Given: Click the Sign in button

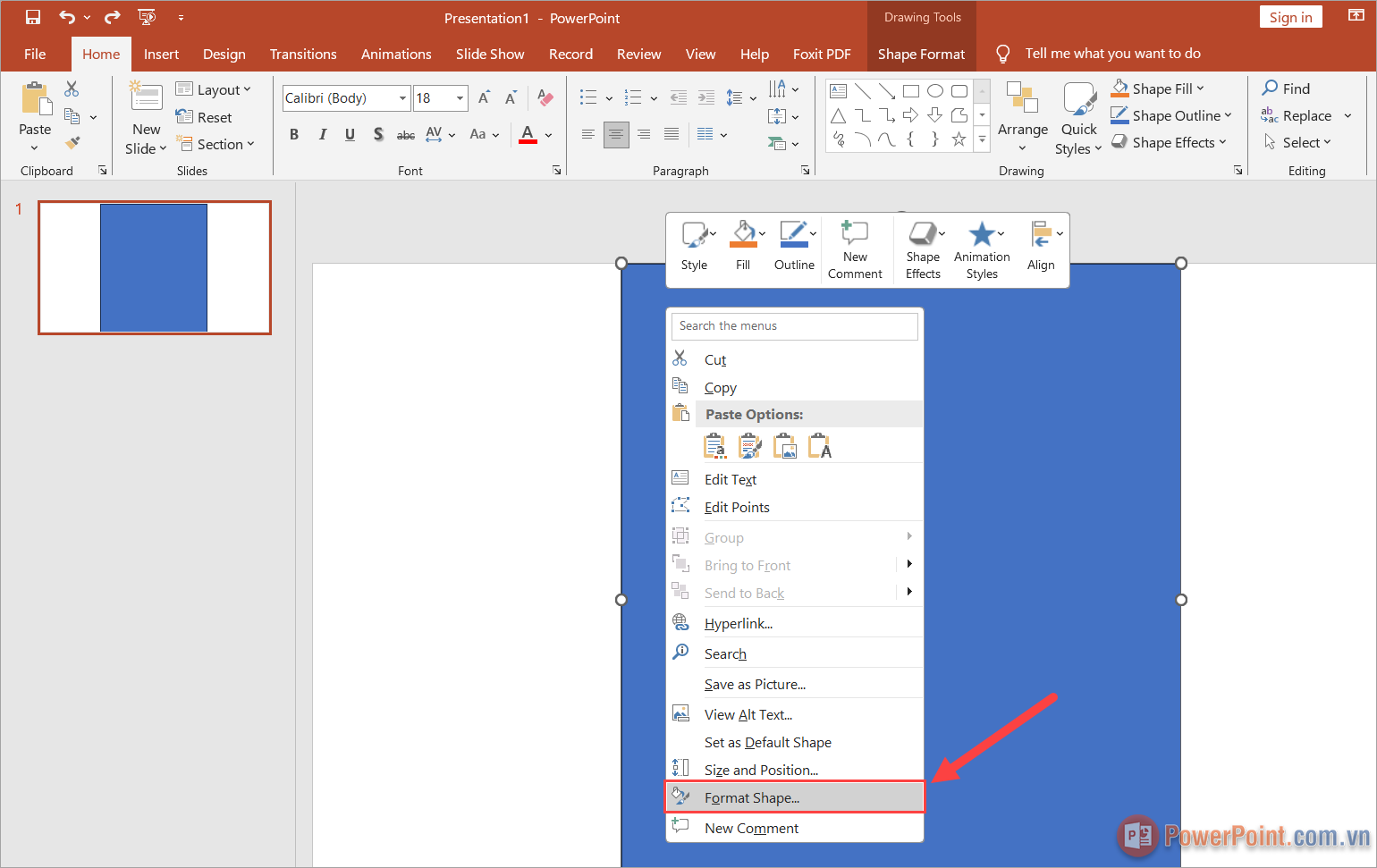Looking at the screenshot, I should coord(1290,17).
